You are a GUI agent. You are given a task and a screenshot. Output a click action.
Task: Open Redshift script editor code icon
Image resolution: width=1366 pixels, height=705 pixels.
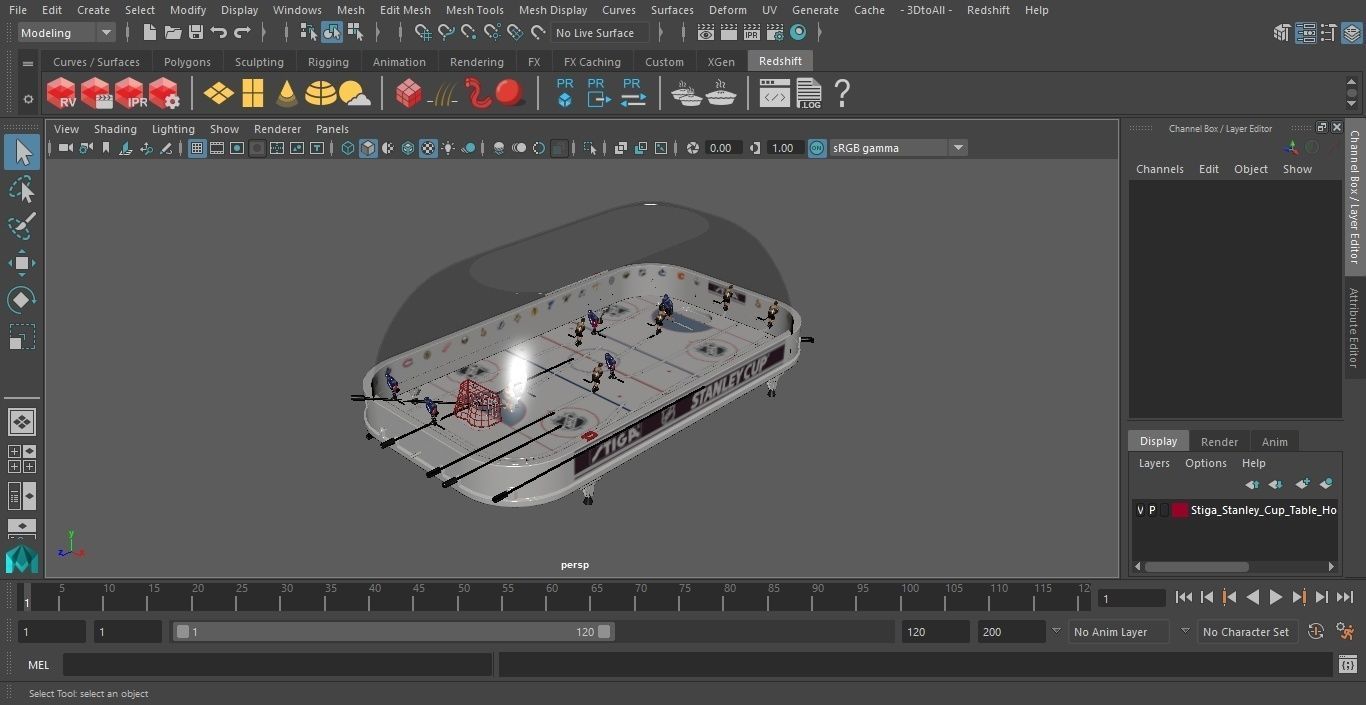click(774, 94)
